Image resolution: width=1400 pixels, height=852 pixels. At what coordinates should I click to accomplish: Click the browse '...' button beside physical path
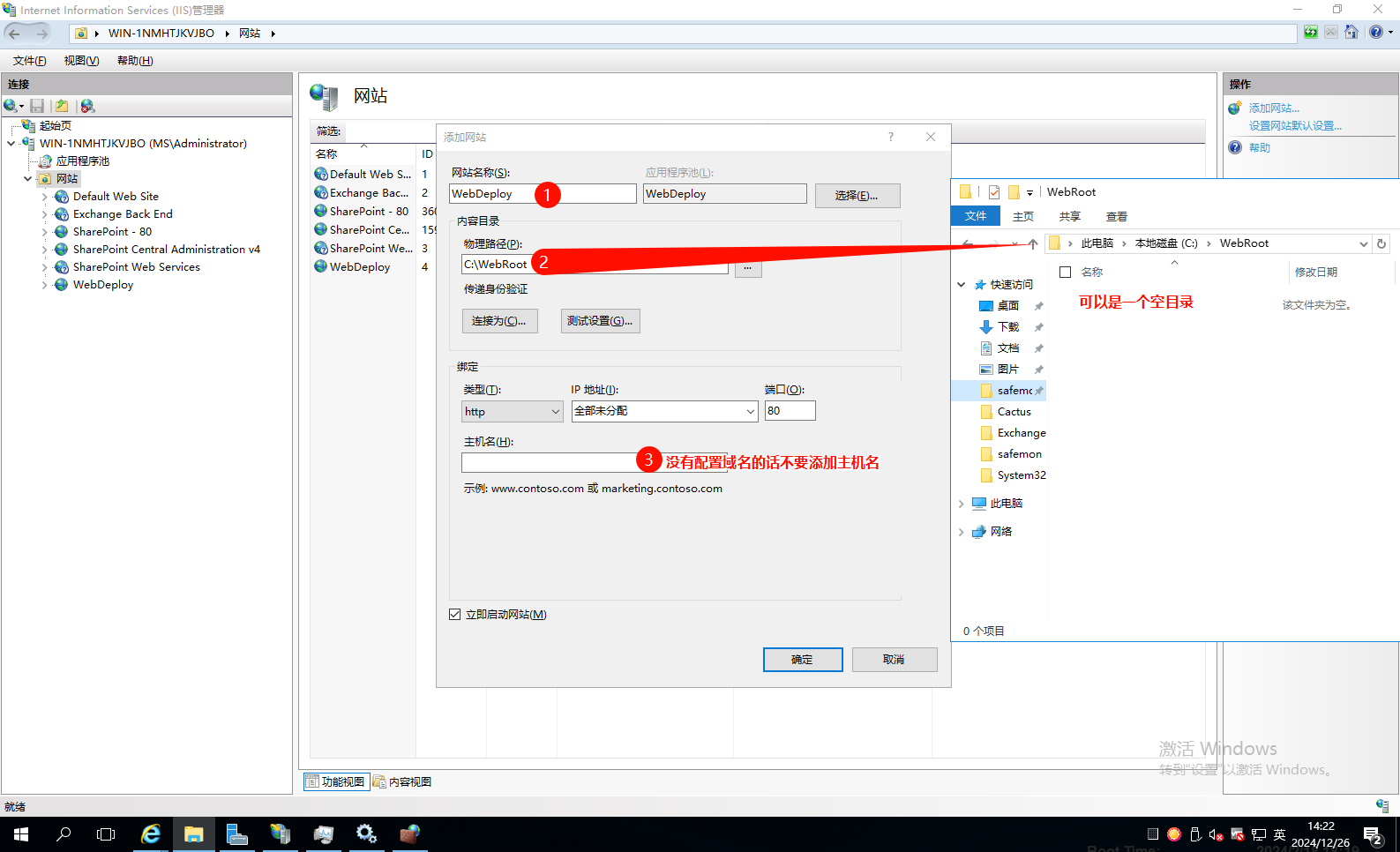[x=747, y=267]
